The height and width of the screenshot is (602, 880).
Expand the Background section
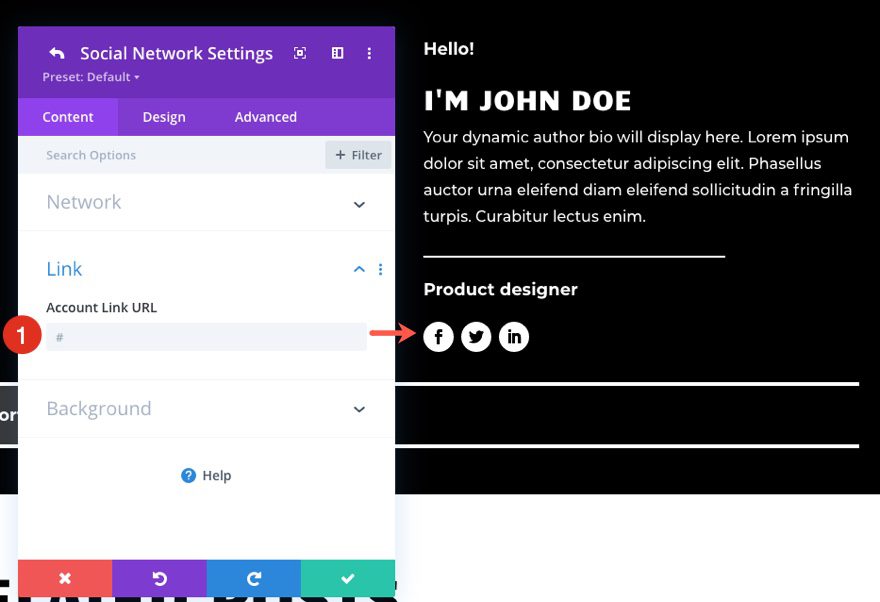click(358, 409)
